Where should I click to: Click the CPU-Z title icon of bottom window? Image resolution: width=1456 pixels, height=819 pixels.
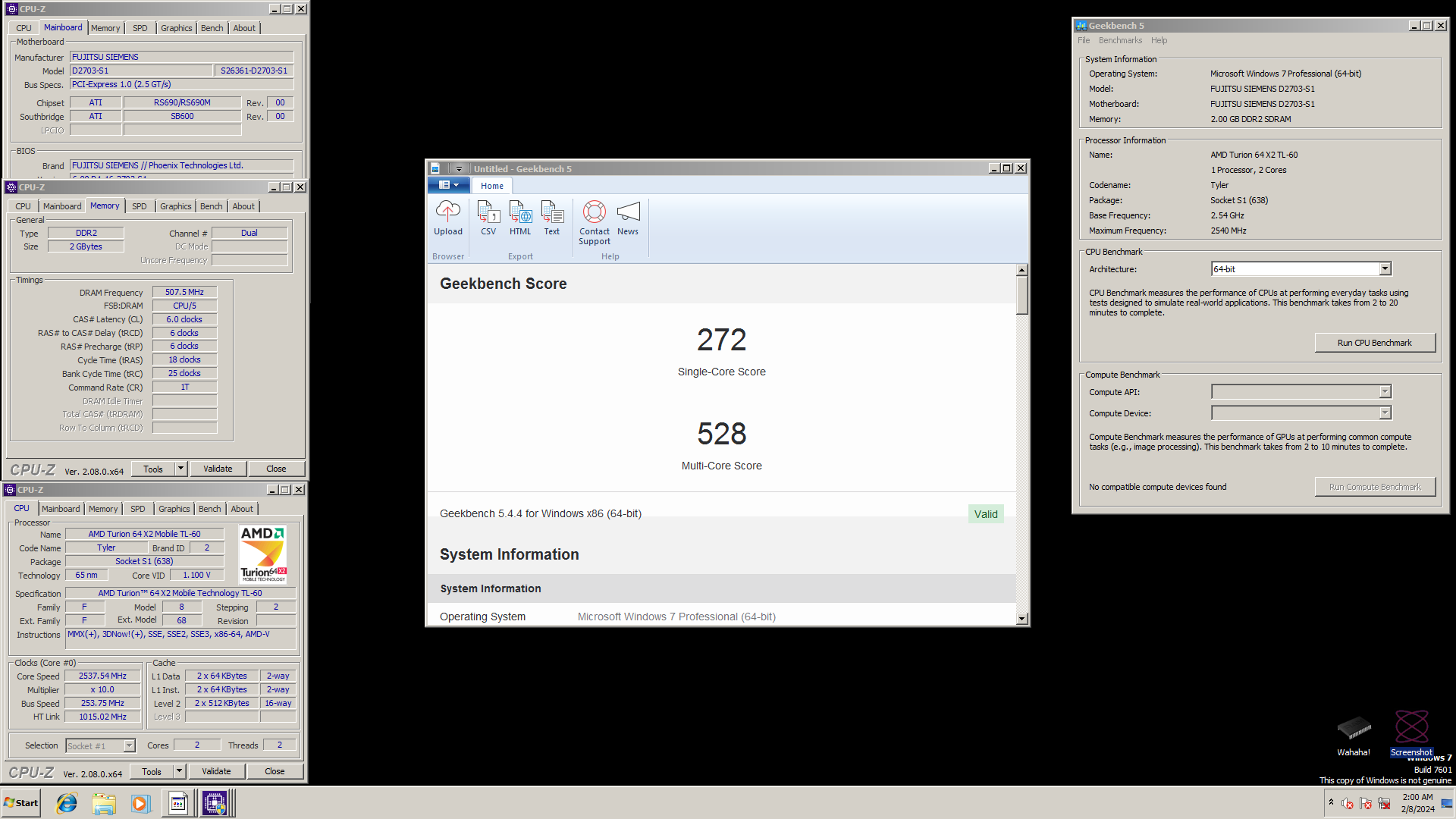pos(10,490)
